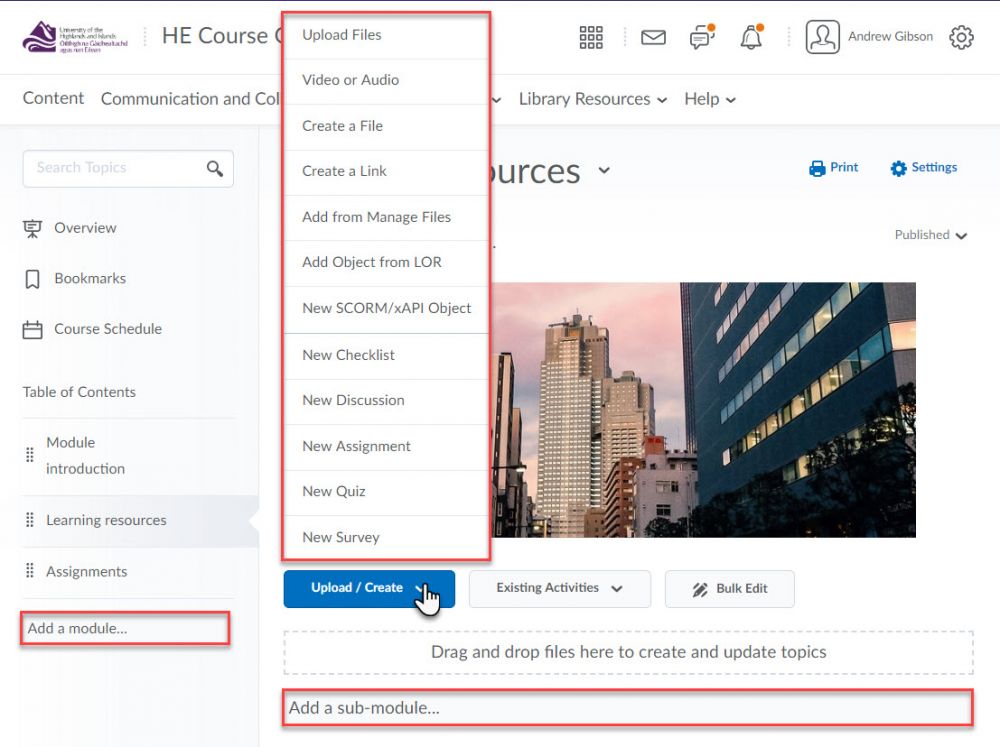This screenshot has height=747, width=1000.
Task: Click the Andrew Gibson username
Action: tap(890, 36)
